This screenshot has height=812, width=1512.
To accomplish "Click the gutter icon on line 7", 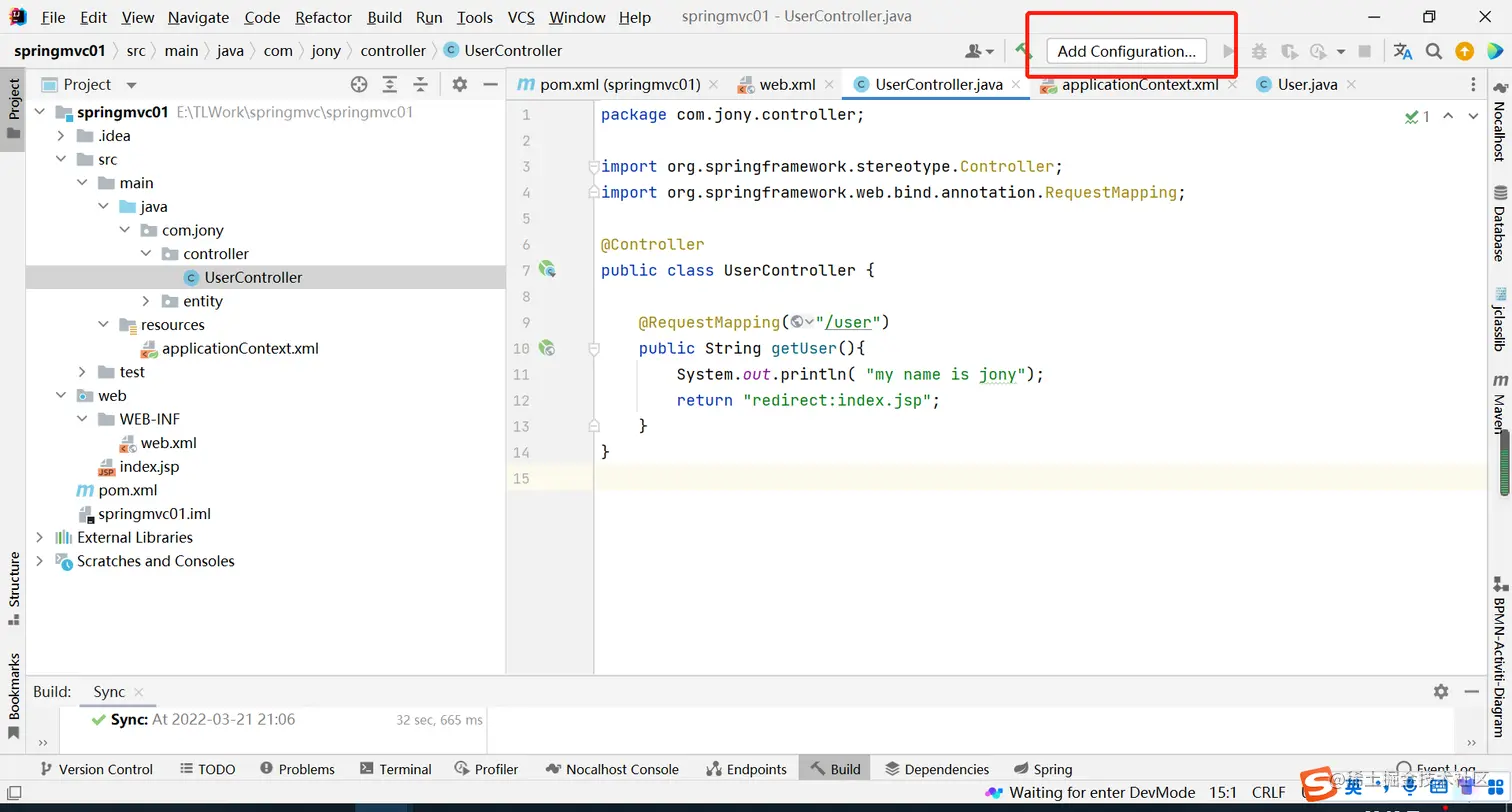I will click(x=547, y=269).
